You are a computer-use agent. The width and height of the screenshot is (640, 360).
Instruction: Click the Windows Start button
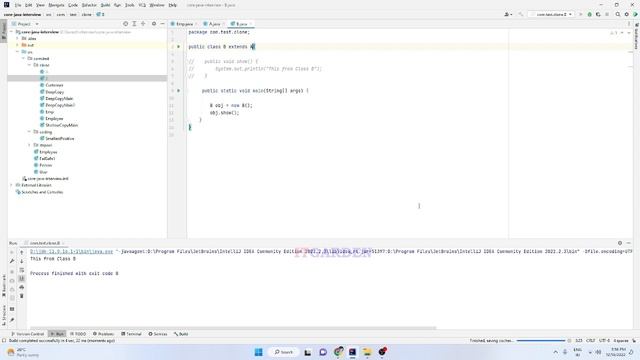[258, 352]
